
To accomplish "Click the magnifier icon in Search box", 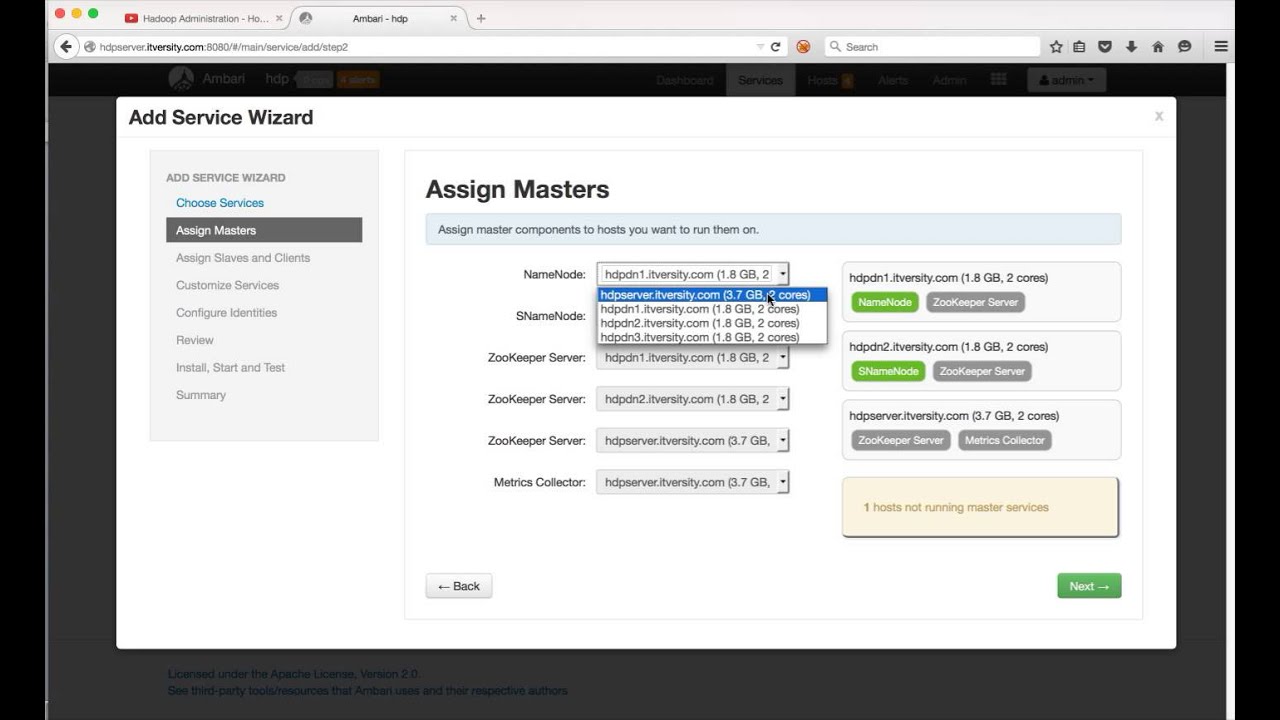I will coord(835,46).
